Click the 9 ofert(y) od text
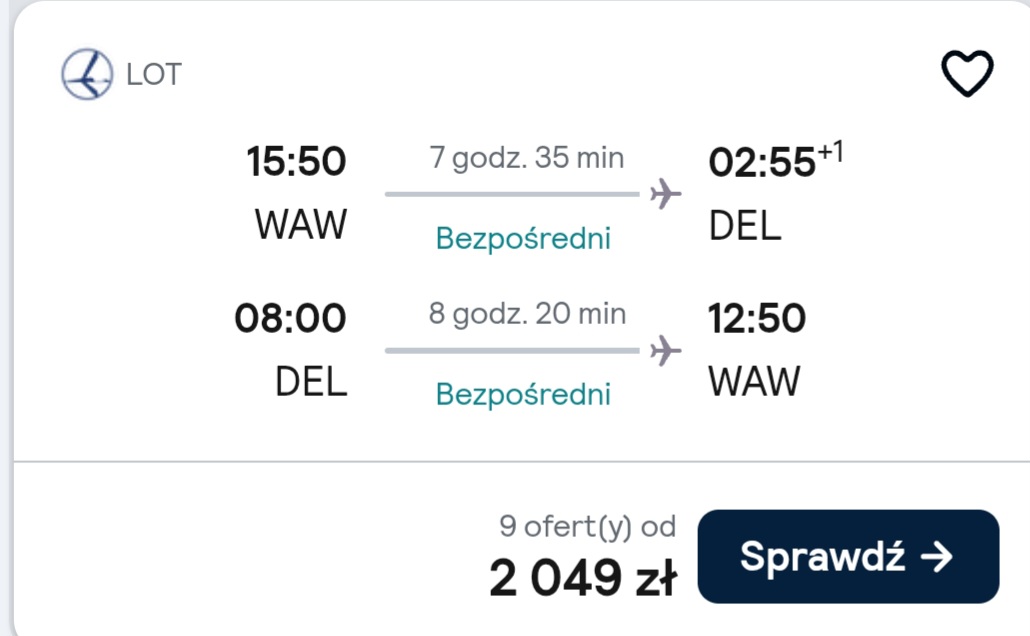The height and width of the screenshot is (636, 1030). 587,527
